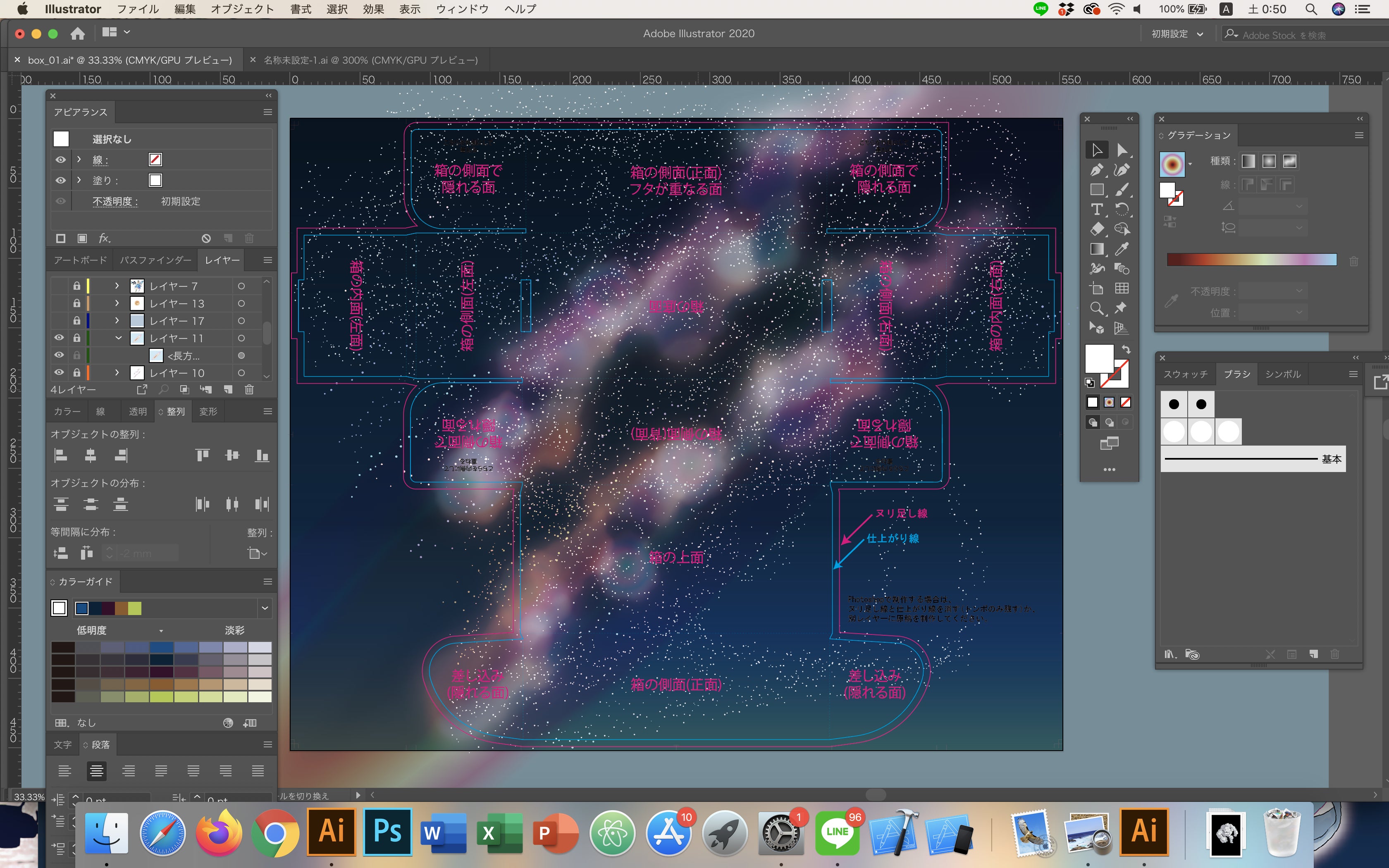Select the Eyedropper tool
This screenshot has height=868, width=1389.
coord(1122,248)
